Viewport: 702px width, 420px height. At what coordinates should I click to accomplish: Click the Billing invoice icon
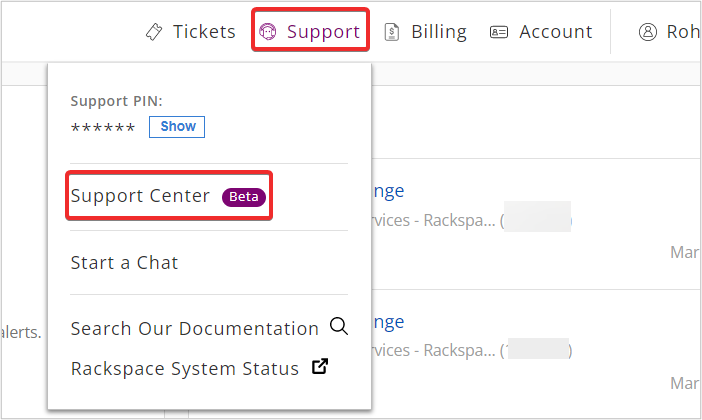(392, 32)
